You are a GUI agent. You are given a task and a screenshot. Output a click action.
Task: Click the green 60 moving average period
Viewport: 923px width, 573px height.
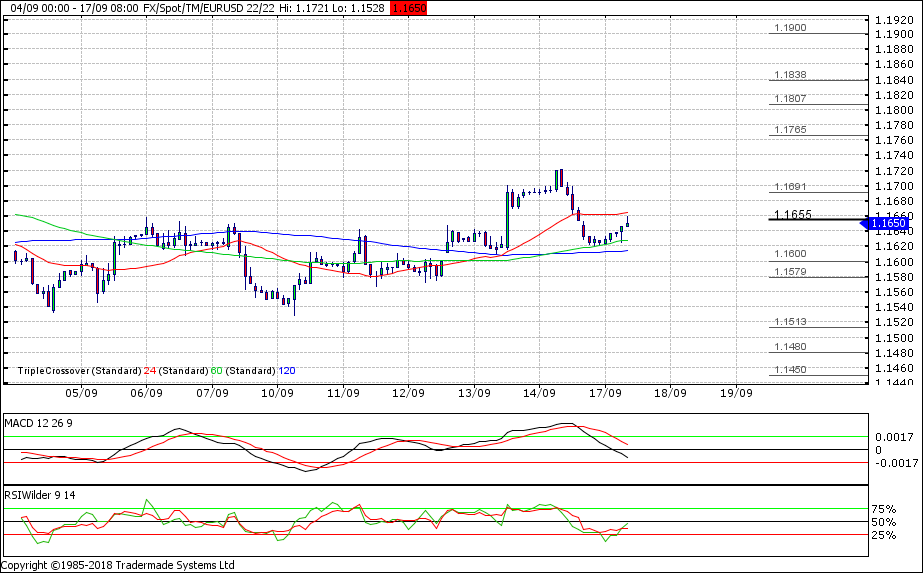click(x=217, y=371)
